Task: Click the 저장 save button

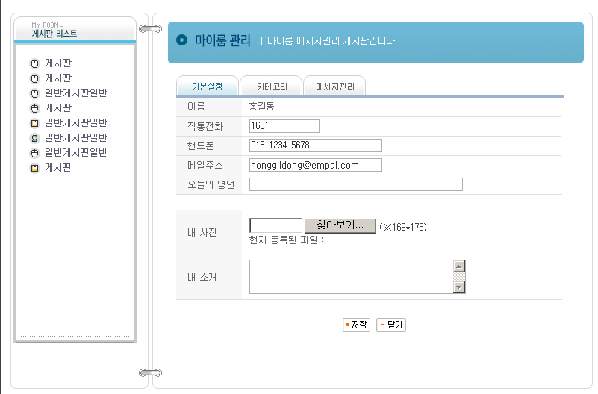Action: click(356, 325)
